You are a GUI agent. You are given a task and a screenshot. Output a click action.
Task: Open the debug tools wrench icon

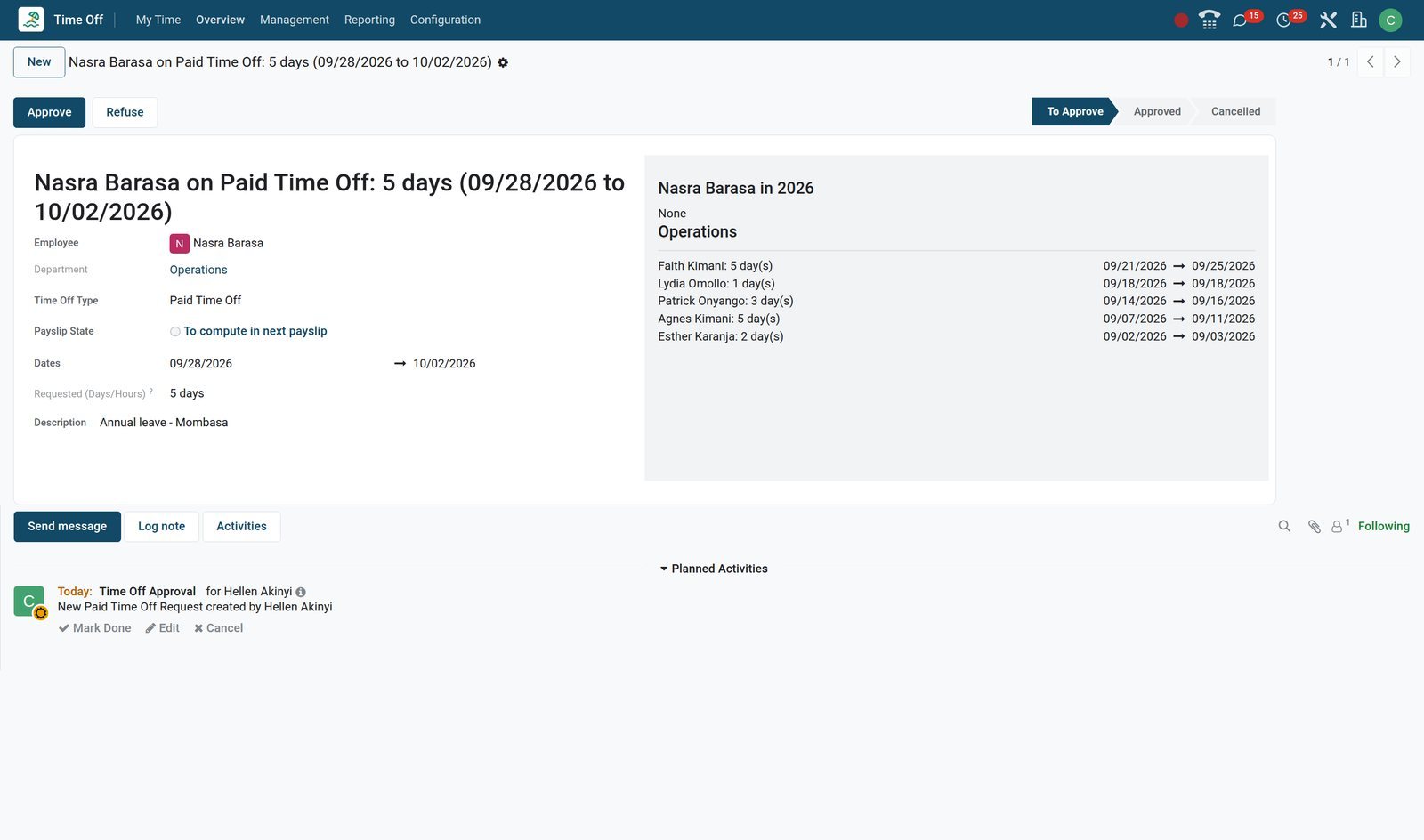pos(1328,20)
